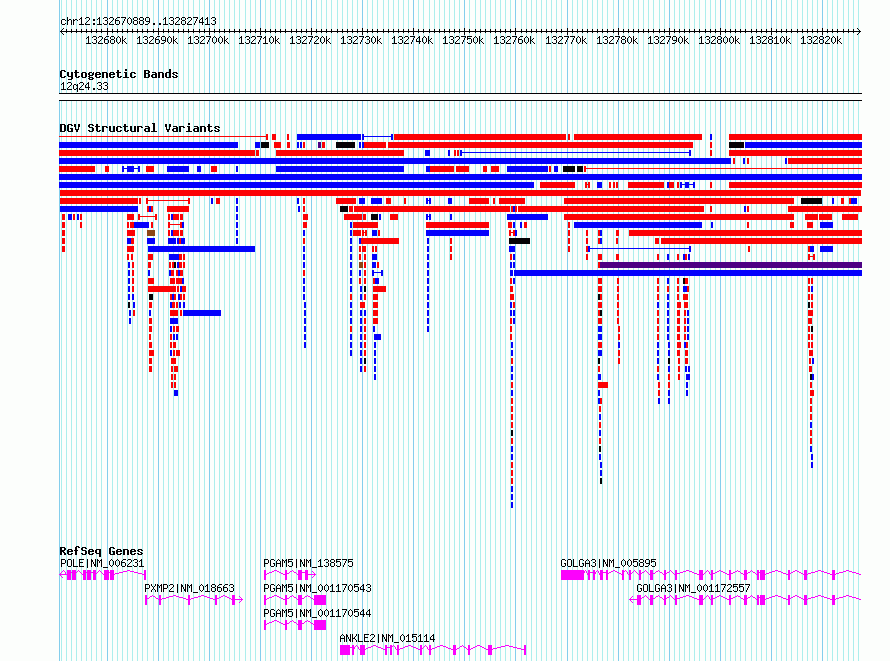890x661 pixels.
Task: Click the PGAM5 NM_001170544 gene glyph
Action: [x=295, y=625]
